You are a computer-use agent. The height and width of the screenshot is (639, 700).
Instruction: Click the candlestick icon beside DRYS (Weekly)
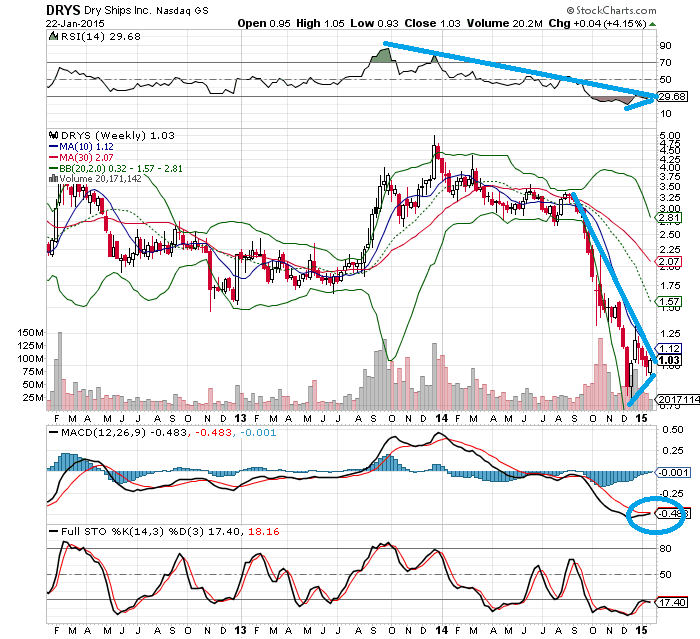54,135
